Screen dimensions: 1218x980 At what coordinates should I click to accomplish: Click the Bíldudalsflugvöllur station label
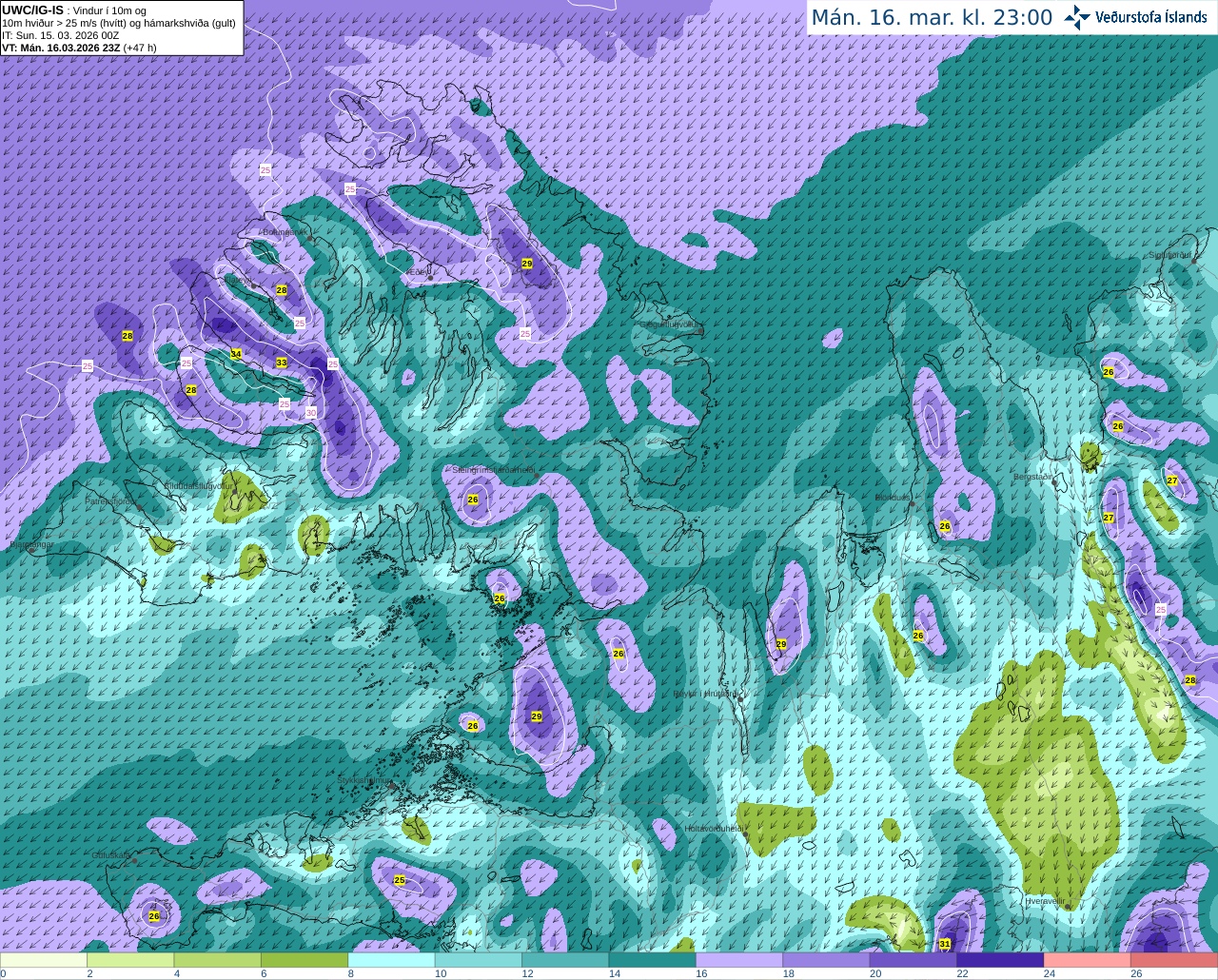point(198,485)
